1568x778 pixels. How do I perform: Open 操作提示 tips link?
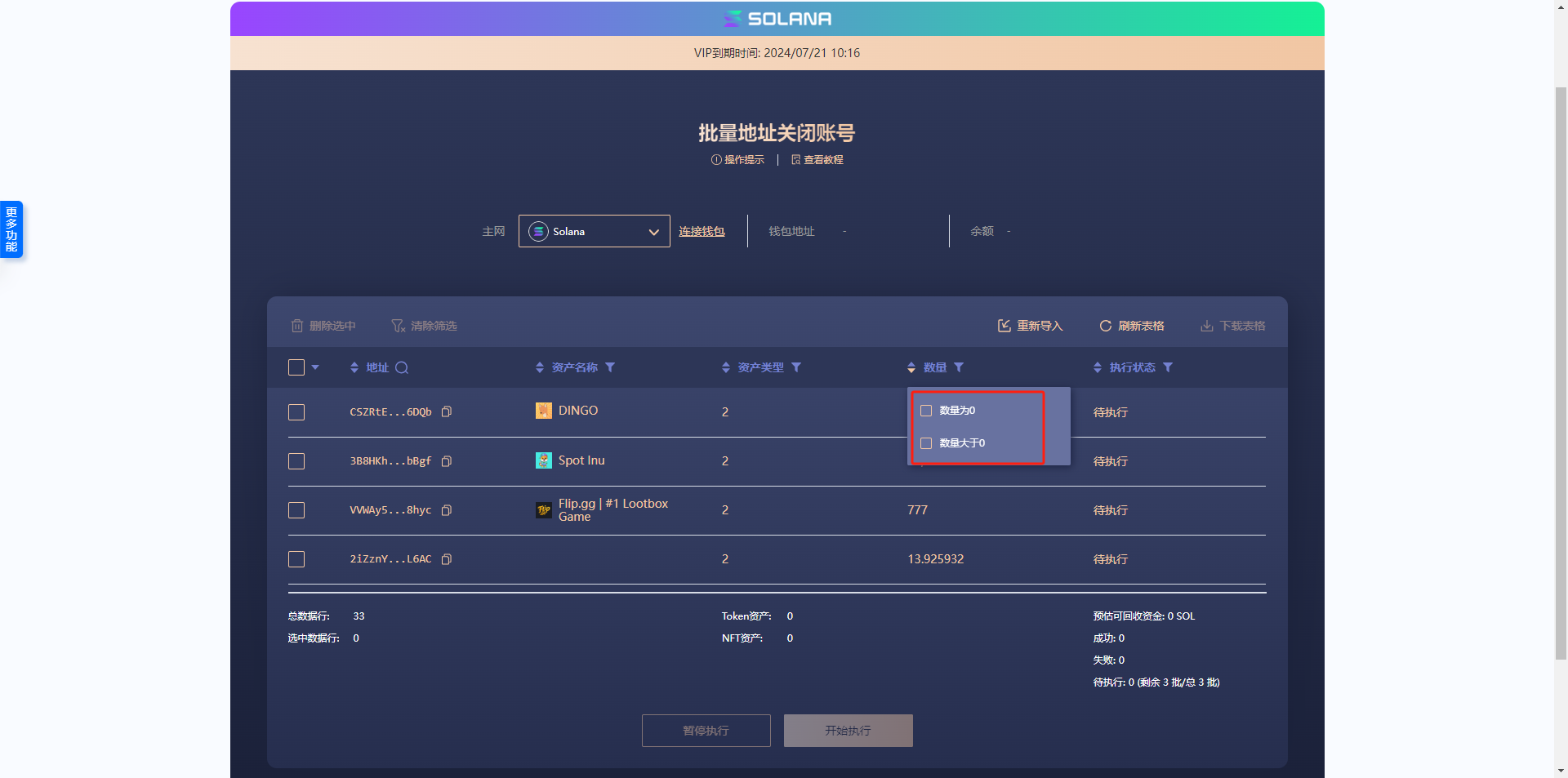737,160
